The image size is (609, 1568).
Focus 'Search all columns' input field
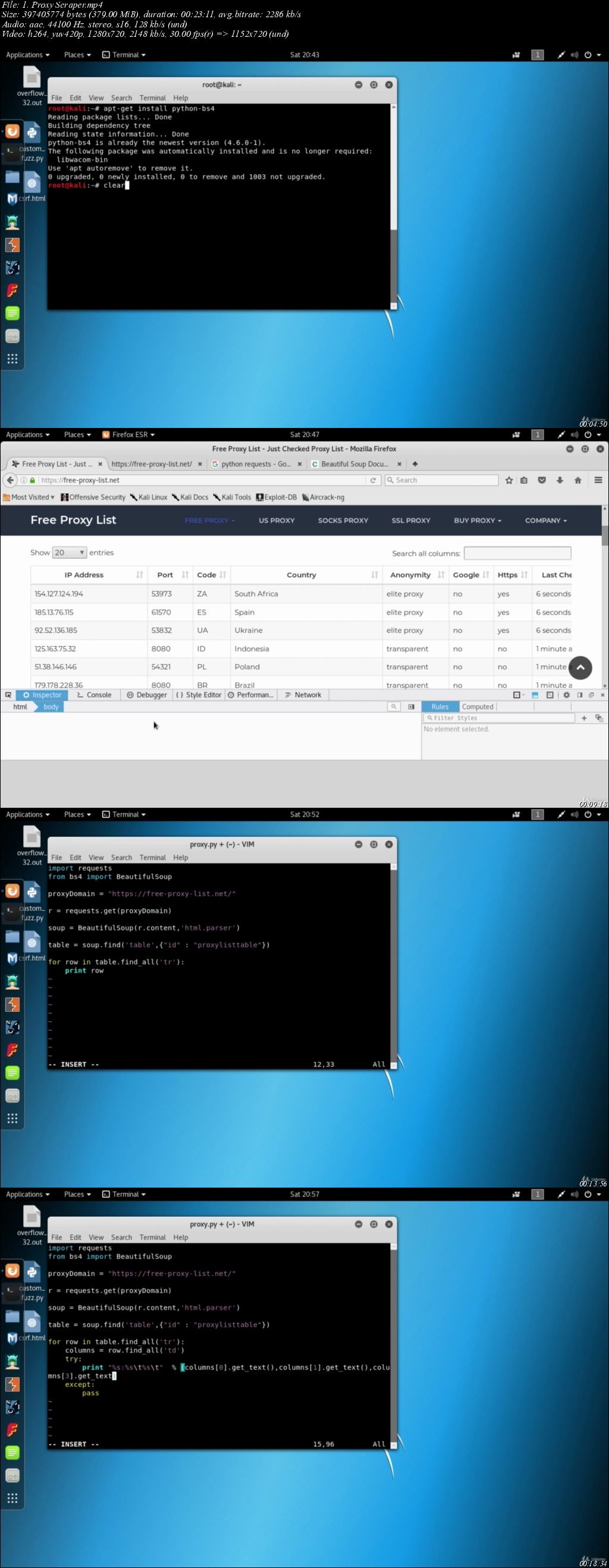point(517,553)
